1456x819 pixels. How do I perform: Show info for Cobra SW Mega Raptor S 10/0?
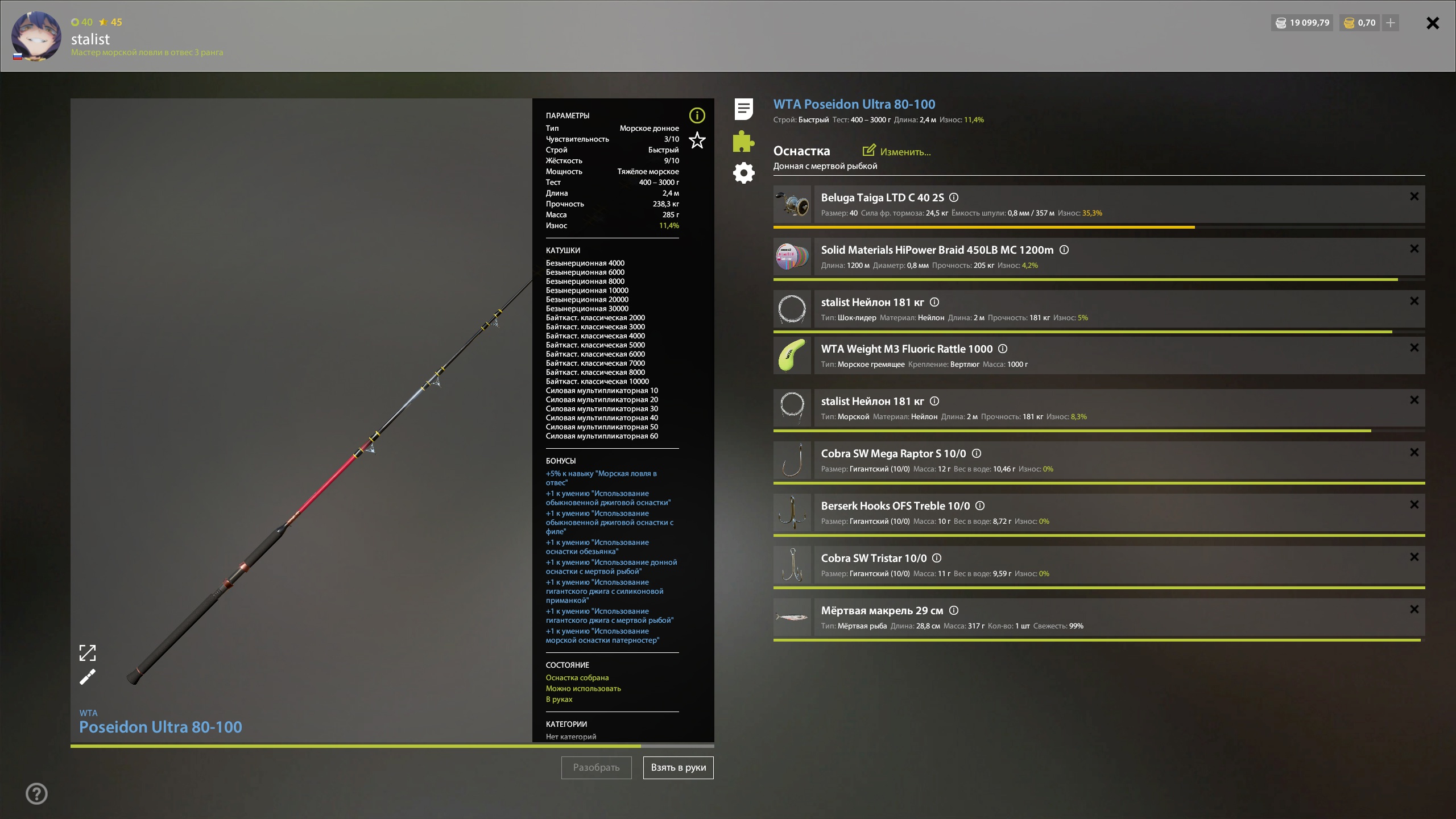click(976, 453)
